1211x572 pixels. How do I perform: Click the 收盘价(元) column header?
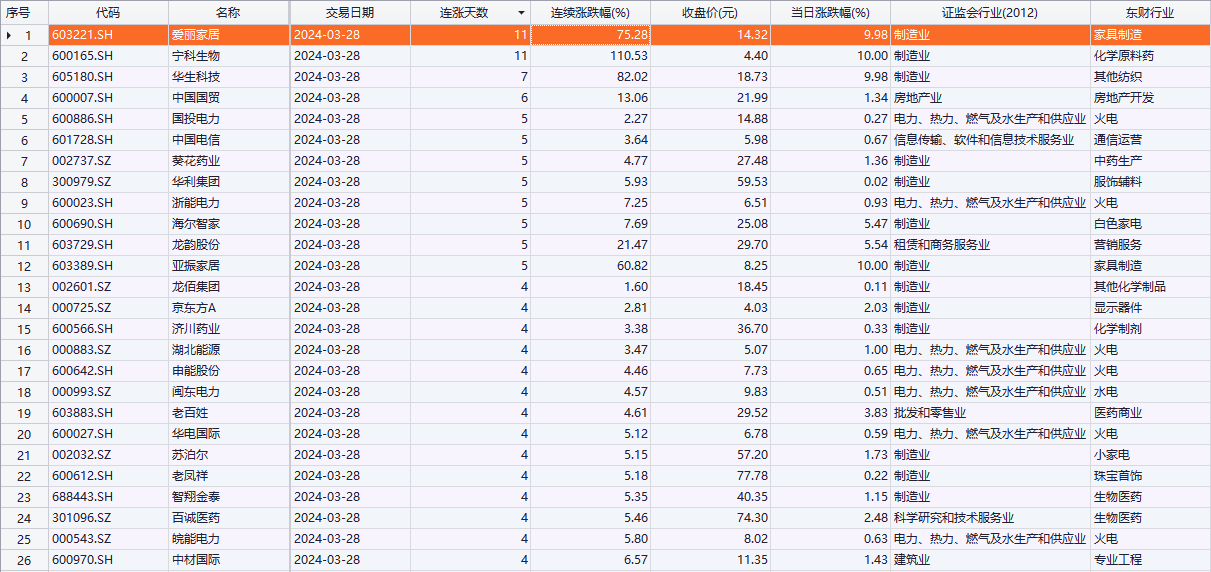[x=710, y=13]
